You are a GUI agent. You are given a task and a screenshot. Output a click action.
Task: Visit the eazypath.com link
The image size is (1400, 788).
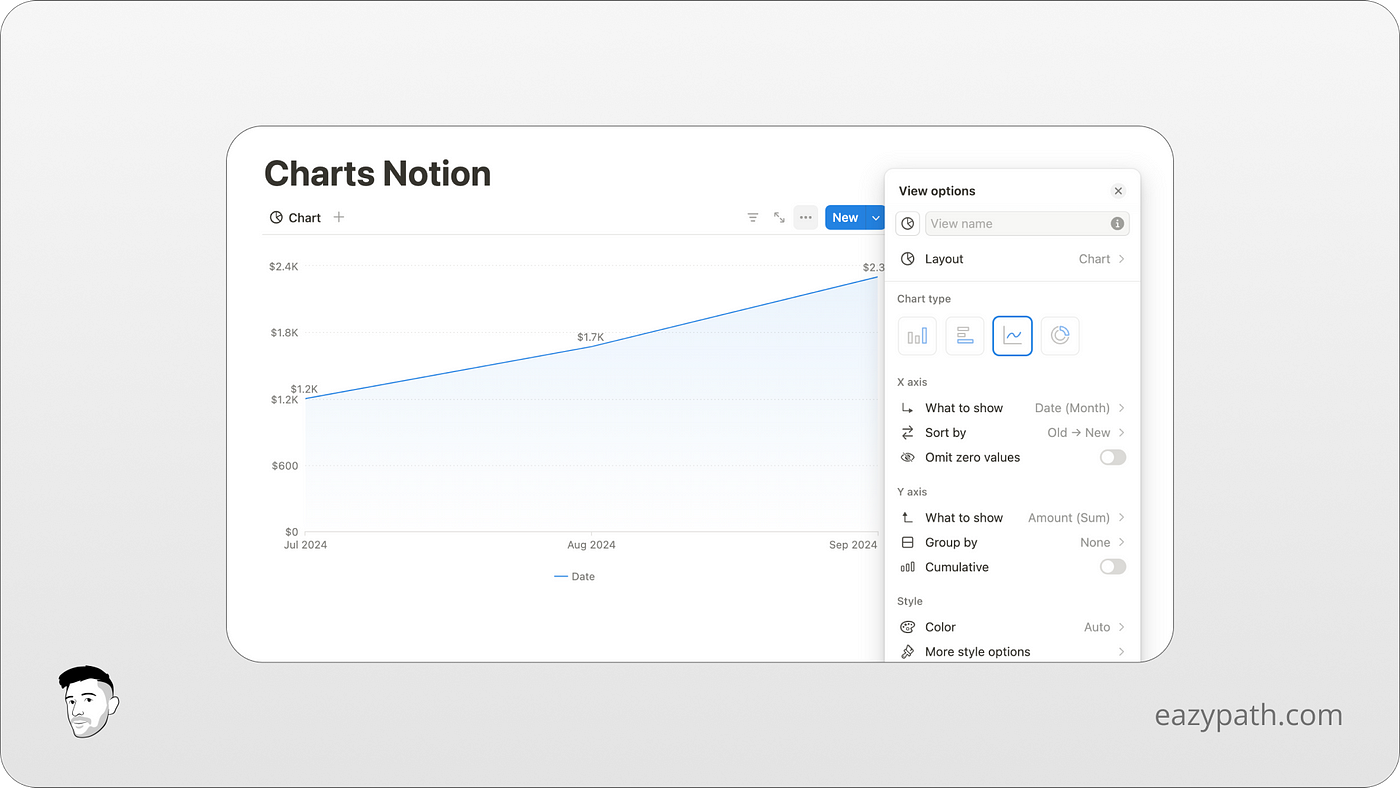1248,715
